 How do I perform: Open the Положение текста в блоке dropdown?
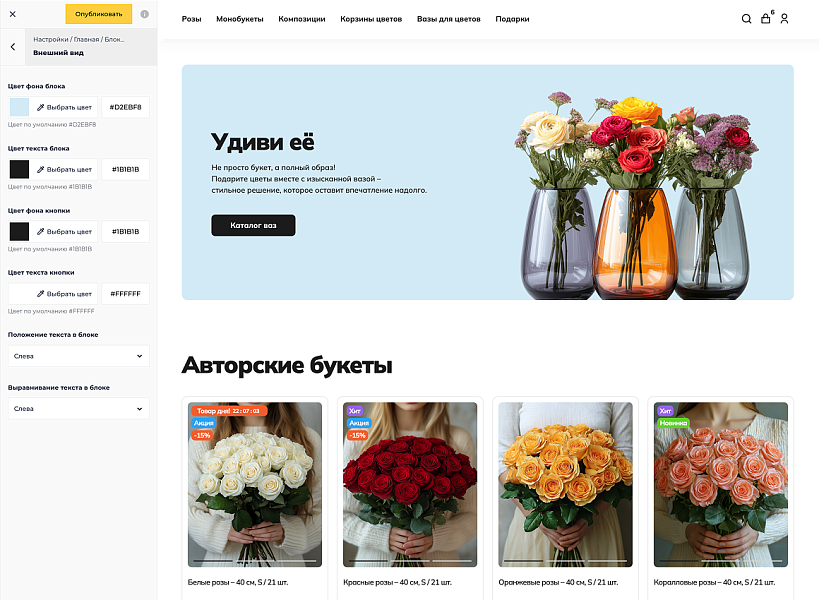tap(78, 355)
